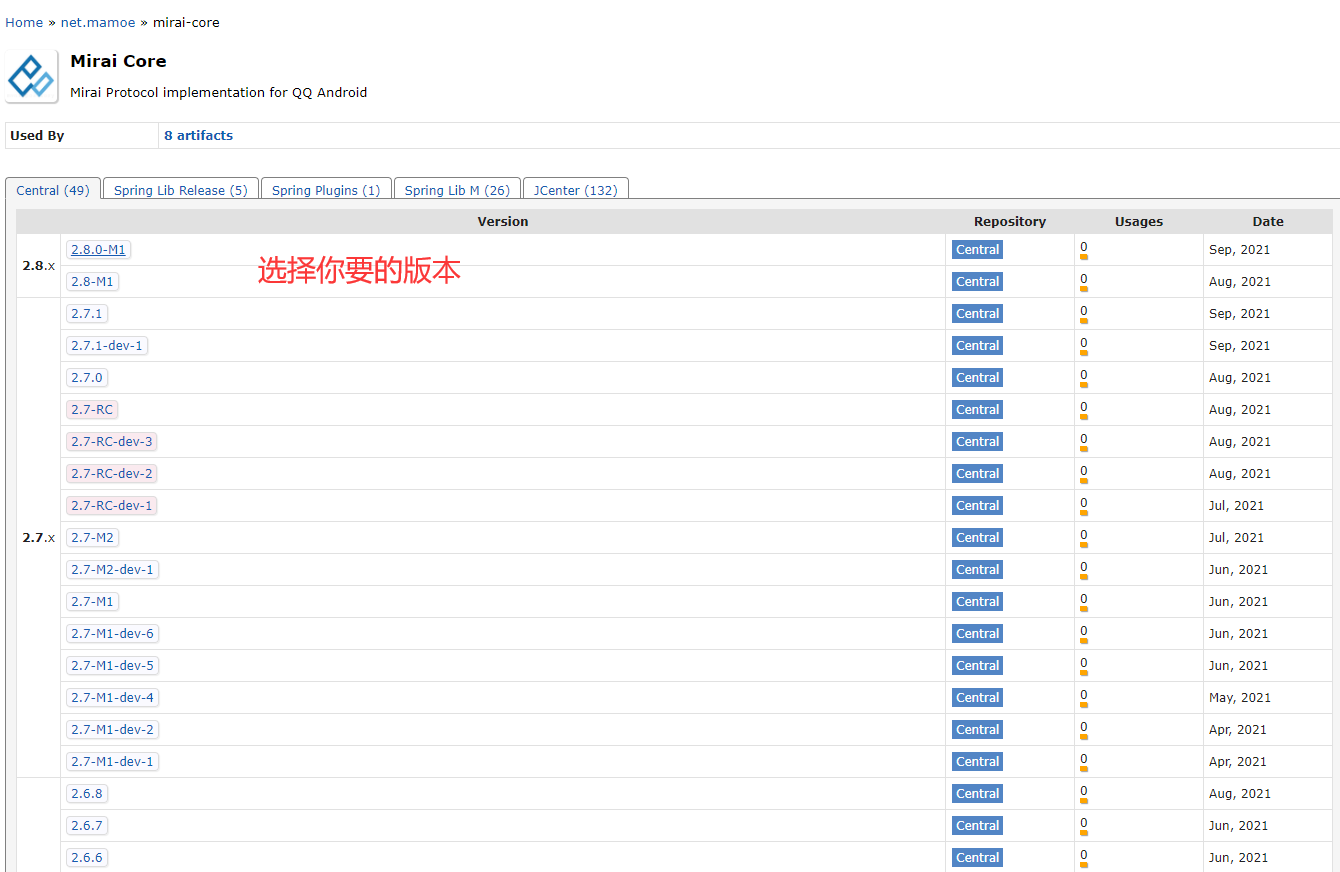
Task: Open version 2.7-RC-dev-3
Action: tap(112, 442)
